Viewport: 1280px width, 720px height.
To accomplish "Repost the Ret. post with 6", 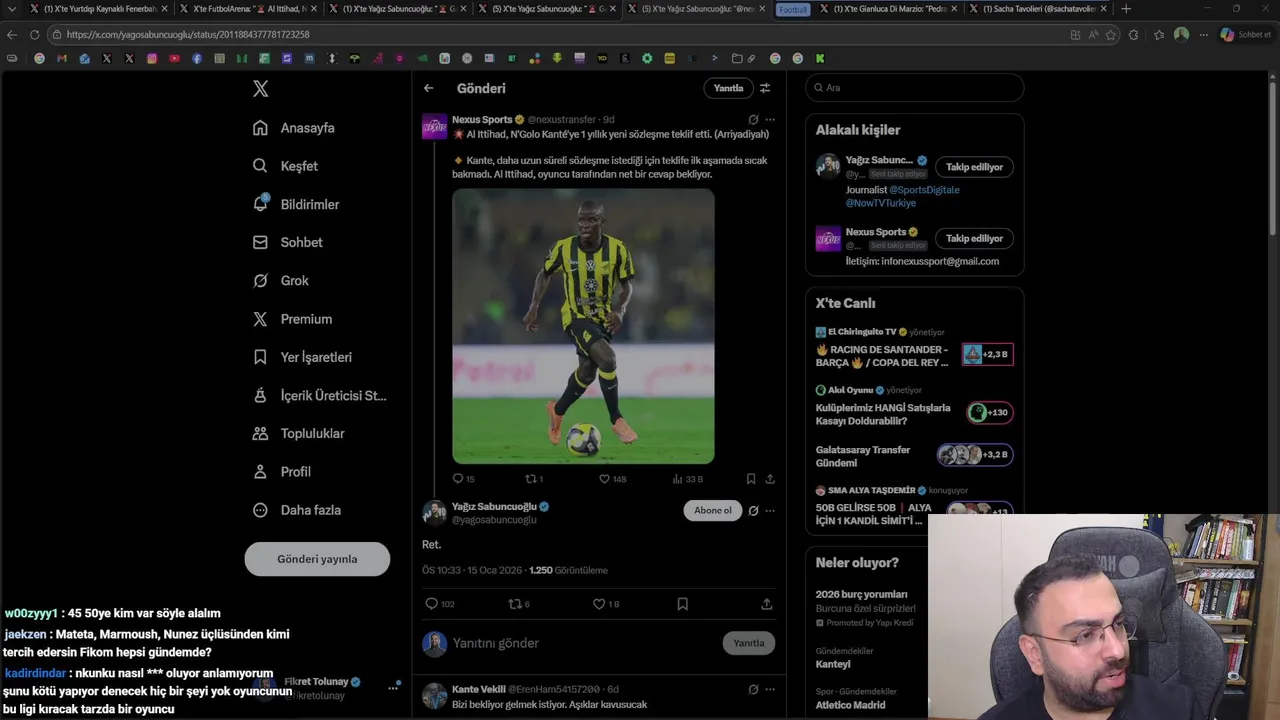I will point(519,604).
